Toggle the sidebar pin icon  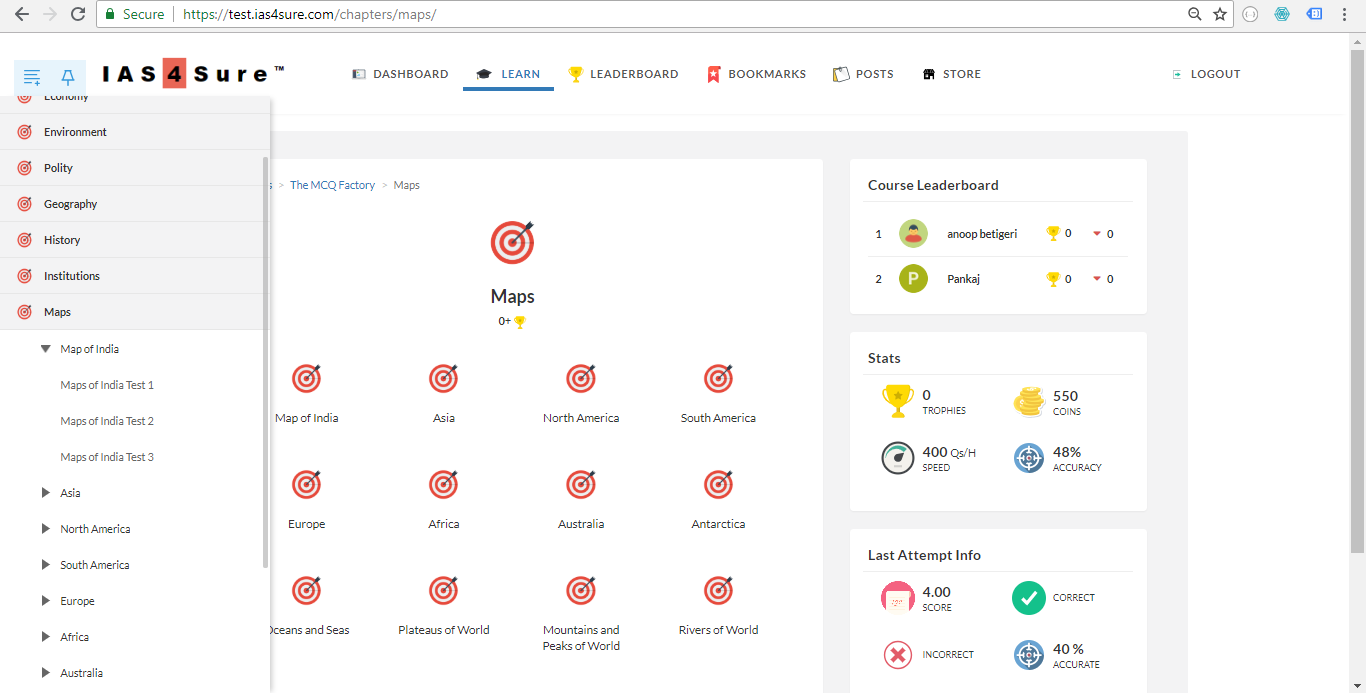tap(68, 76)
